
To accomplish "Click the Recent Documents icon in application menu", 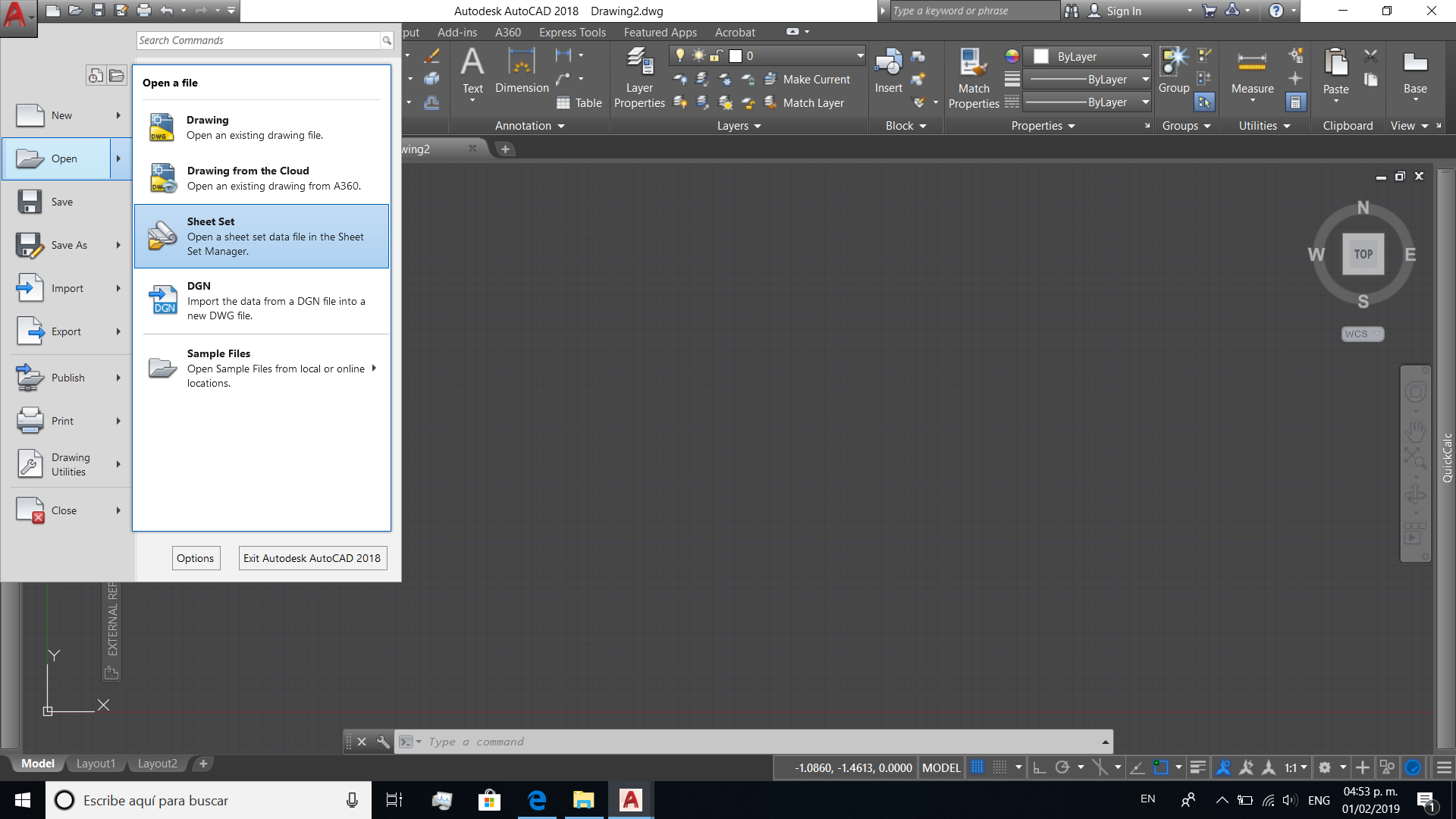I will [96, 75].
